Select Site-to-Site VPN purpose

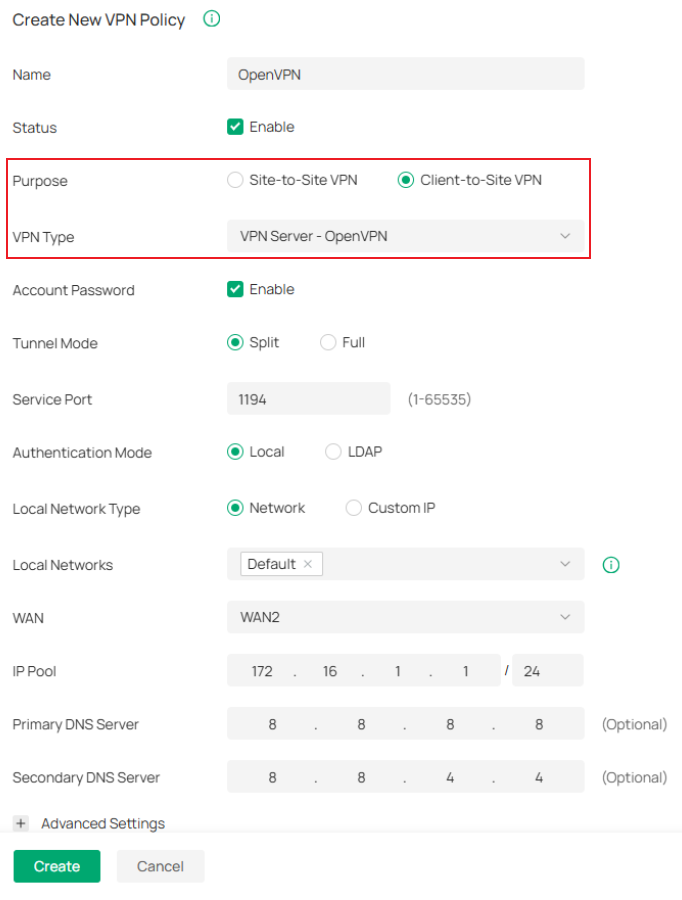[235, 180]
